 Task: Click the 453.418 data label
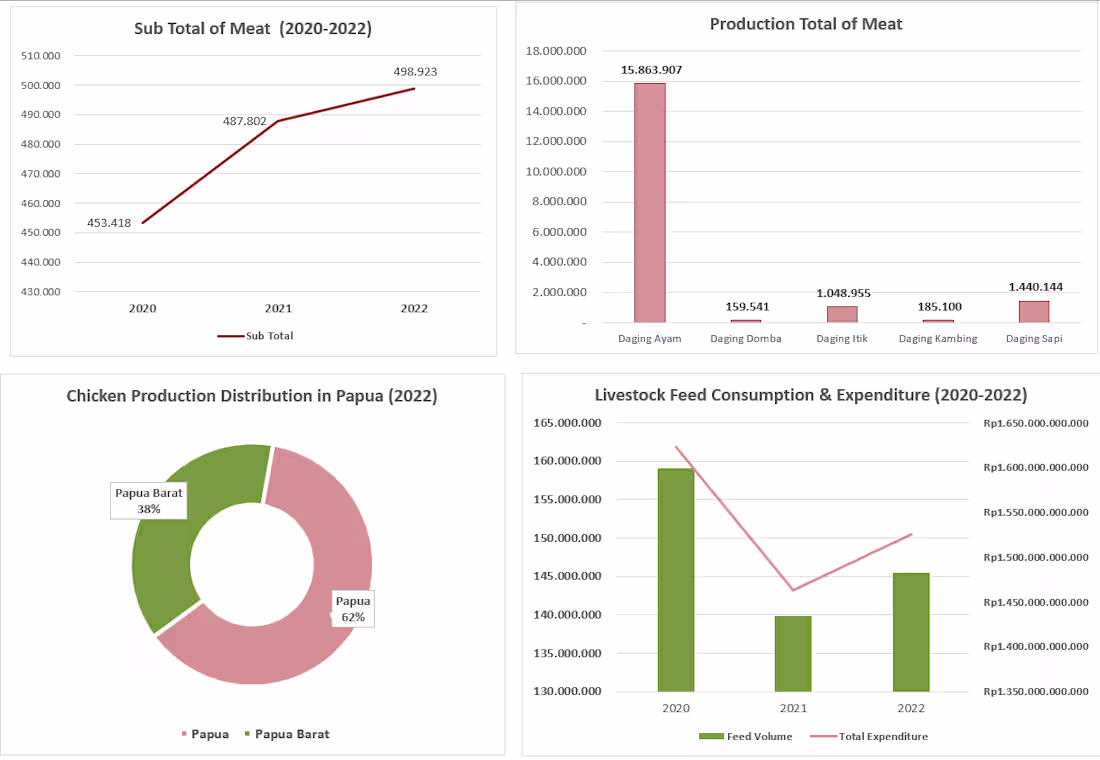[109, 223]
